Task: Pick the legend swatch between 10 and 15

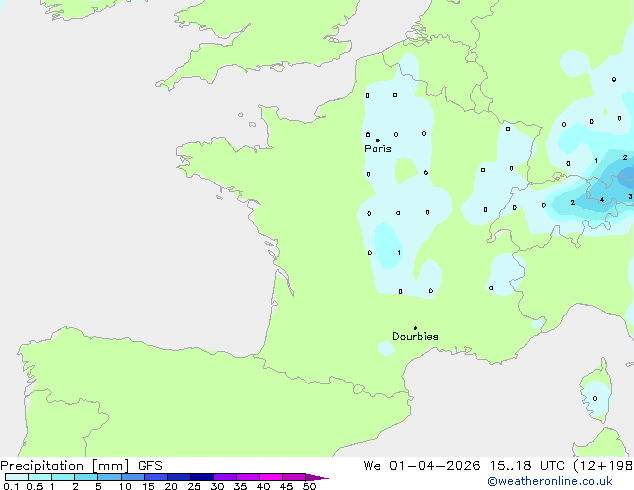Action: (x=133, y=478)
